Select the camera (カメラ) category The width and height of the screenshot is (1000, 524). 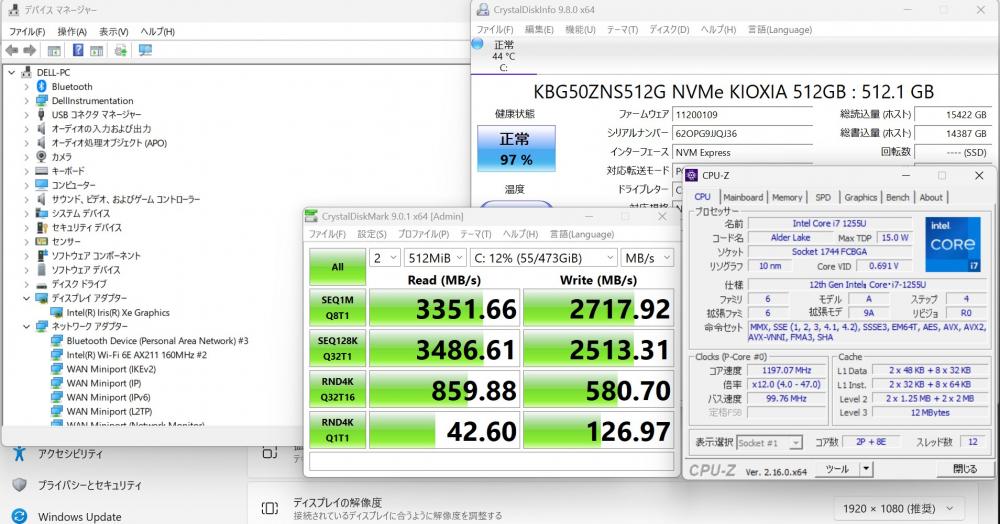click(61, 157)
